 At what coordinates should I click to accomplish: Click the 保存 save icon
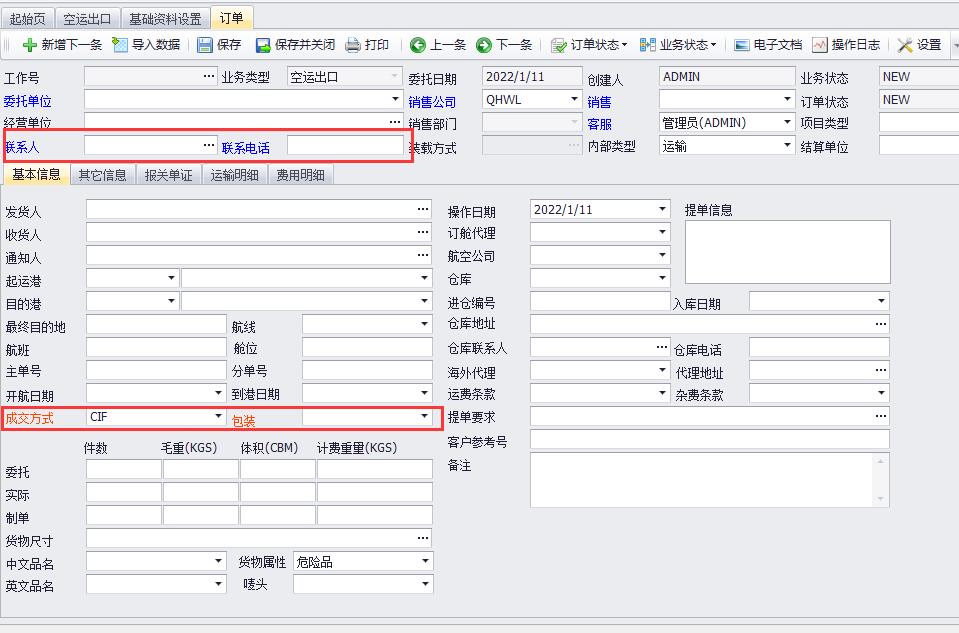pyautogui.click(x=205, y=45)
